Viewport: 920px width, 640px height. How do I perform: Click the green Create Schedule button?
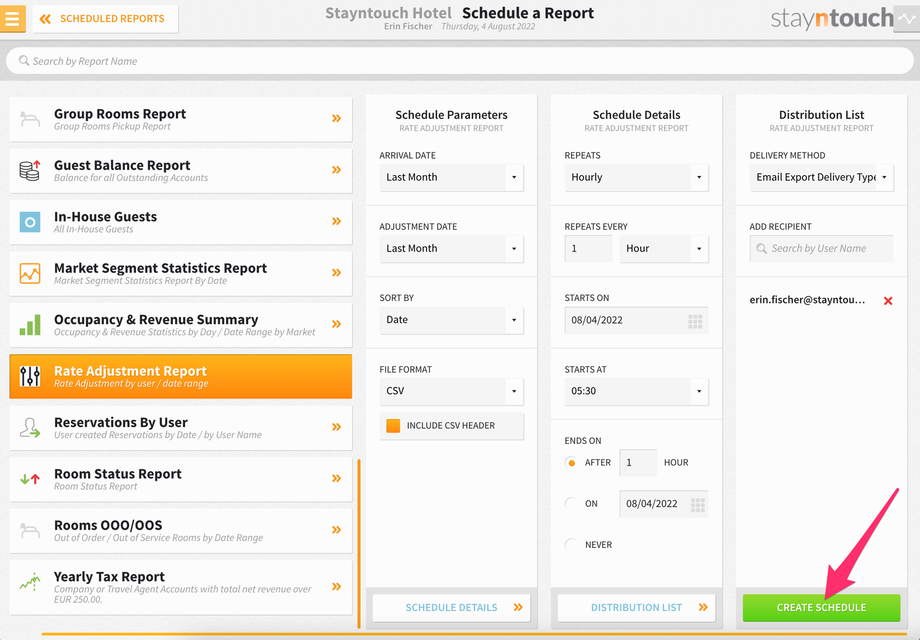[x=821, y=608]
